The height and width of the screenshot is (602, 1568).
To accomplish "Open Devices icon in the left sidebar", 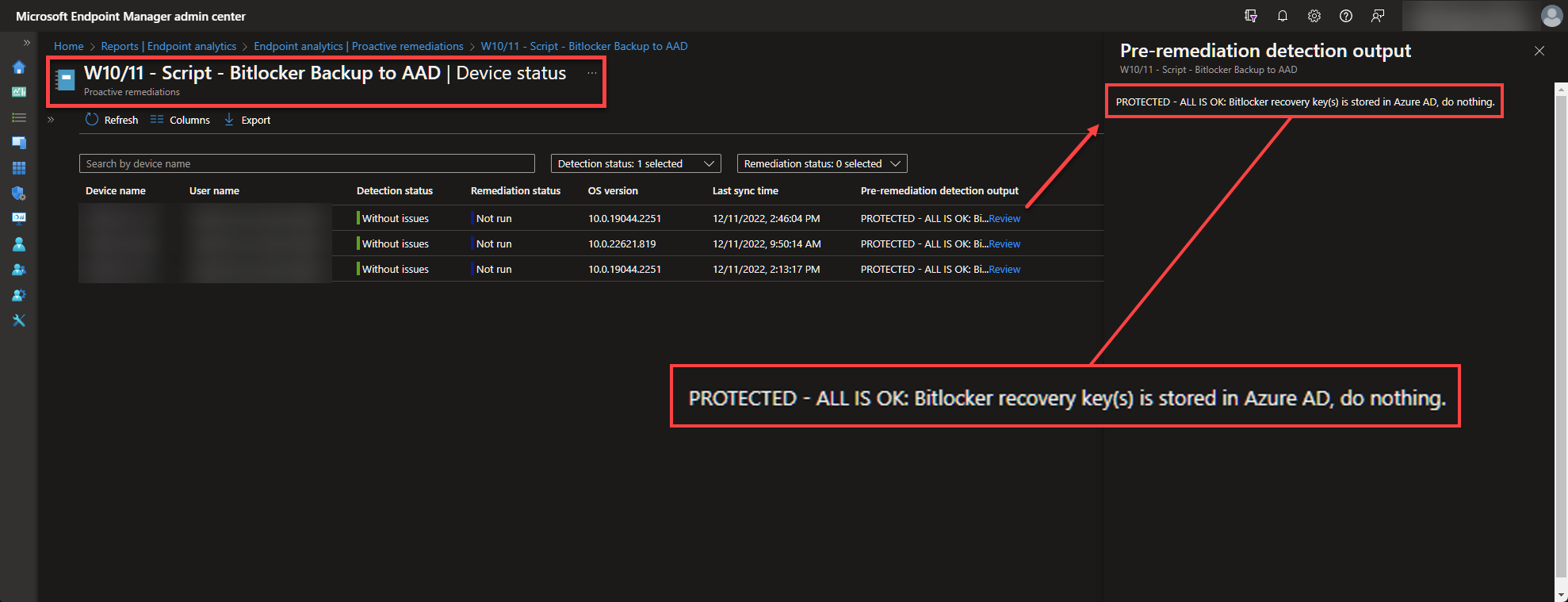I will [19, 143].
